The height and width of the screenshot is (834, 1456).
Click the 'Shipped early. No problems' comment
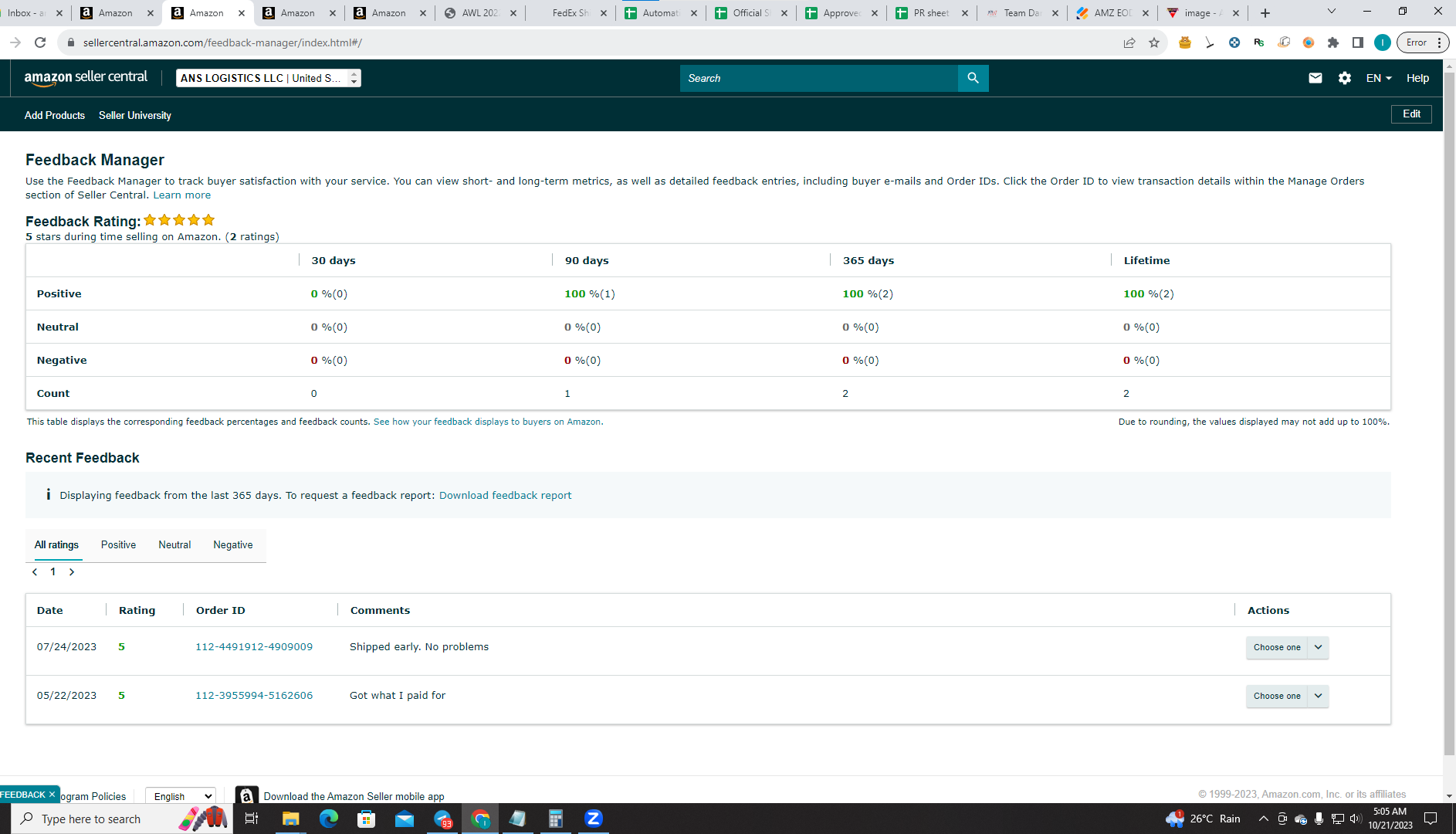coord(419,647)
